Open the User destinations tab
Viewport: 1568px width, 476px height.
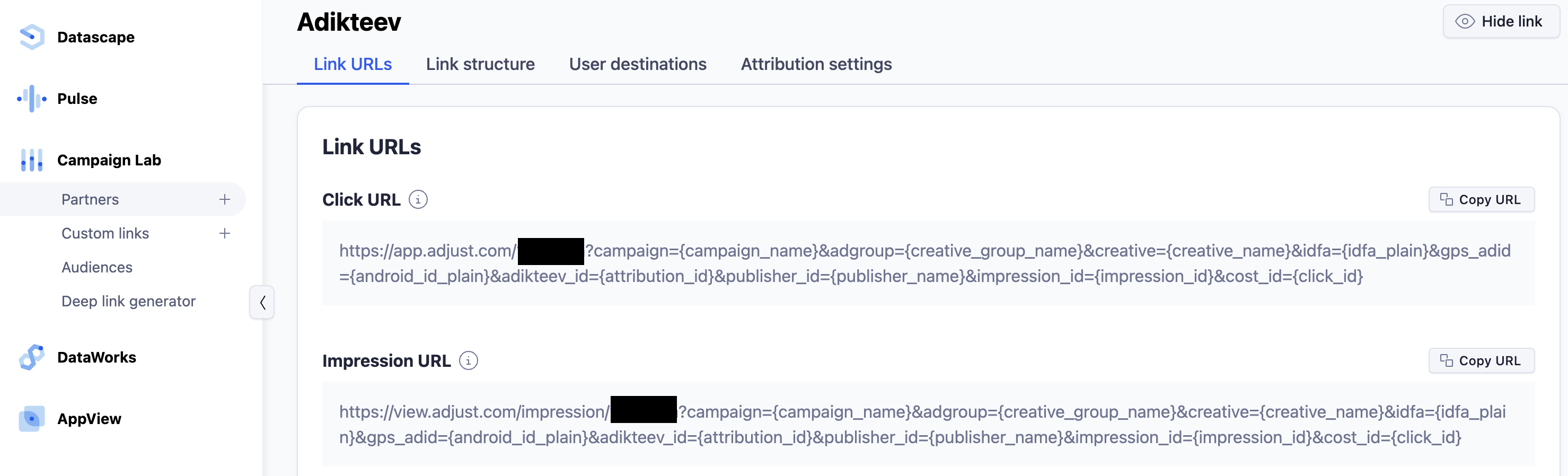point(637,65)
